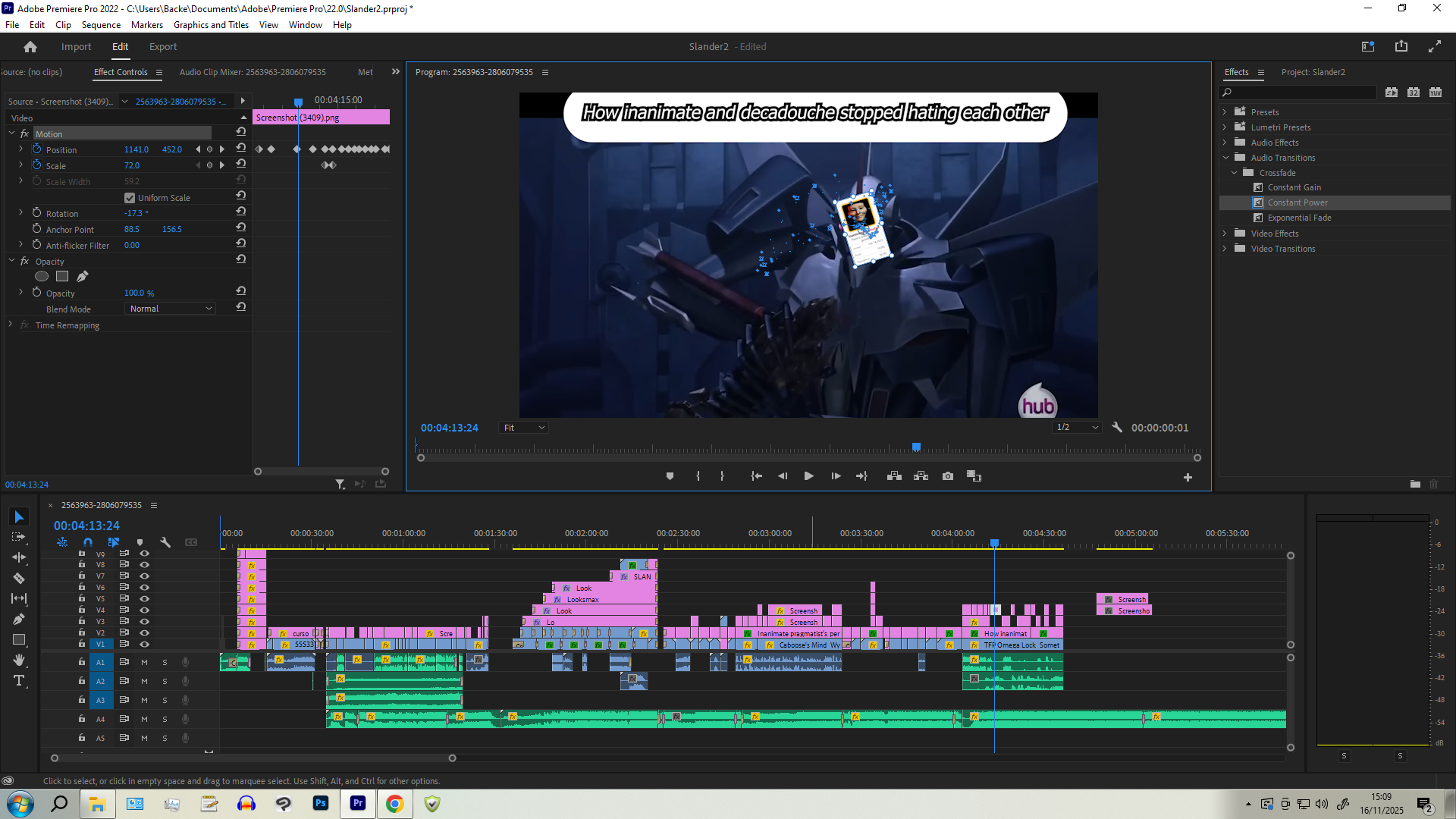1456x819 pixels.
Task: Collapse the Crossfade folder
Action: 1235,172
